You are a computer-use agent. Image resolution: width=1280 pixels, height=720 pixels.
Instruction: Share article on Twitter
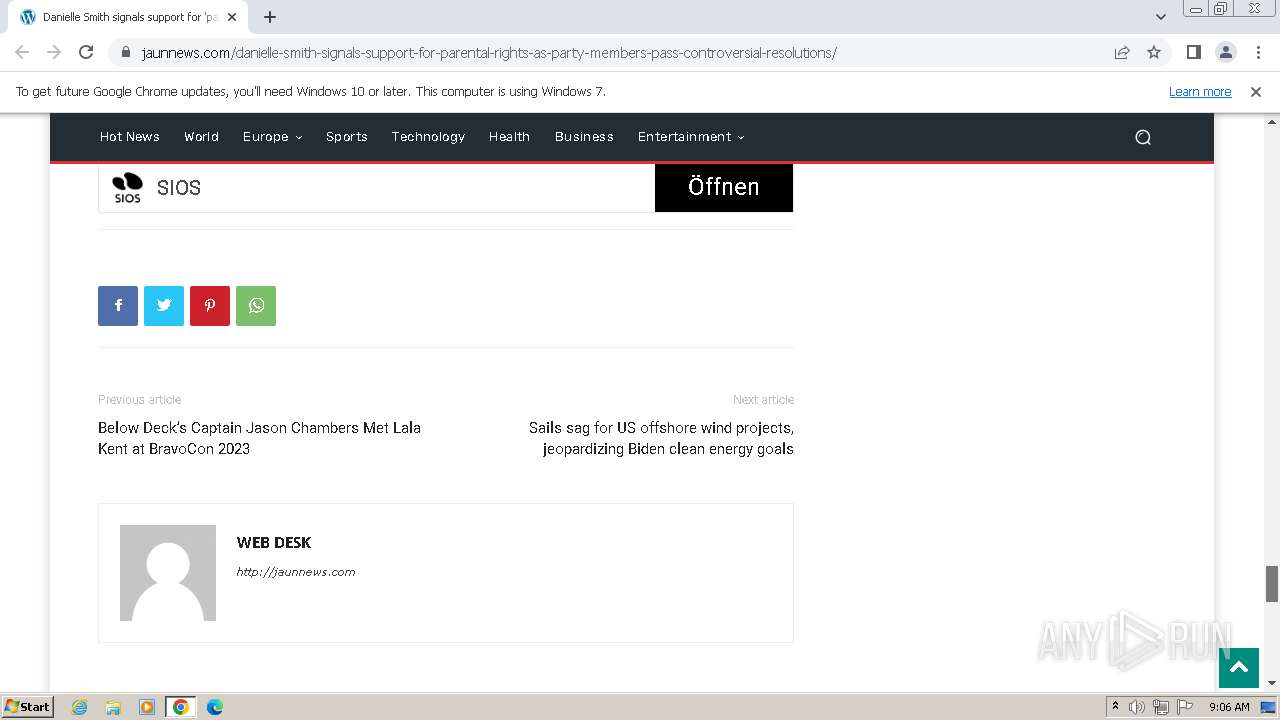(x=164, y=306)
